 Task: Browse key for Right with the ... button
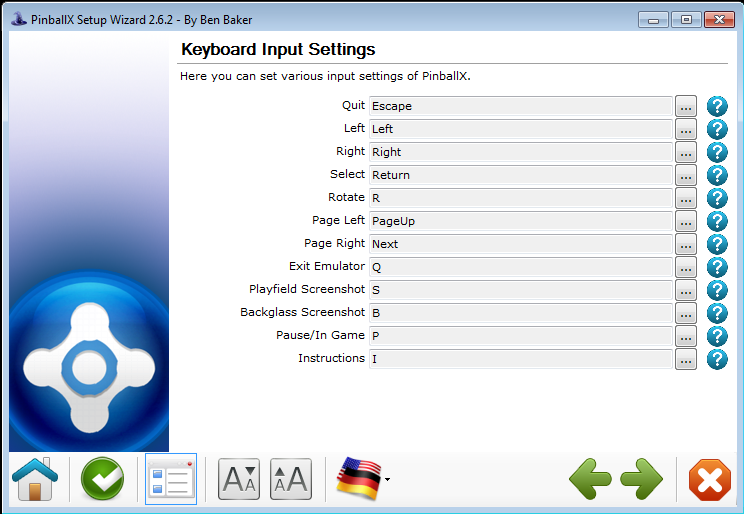pyautogui.click(x=686, y=152)
